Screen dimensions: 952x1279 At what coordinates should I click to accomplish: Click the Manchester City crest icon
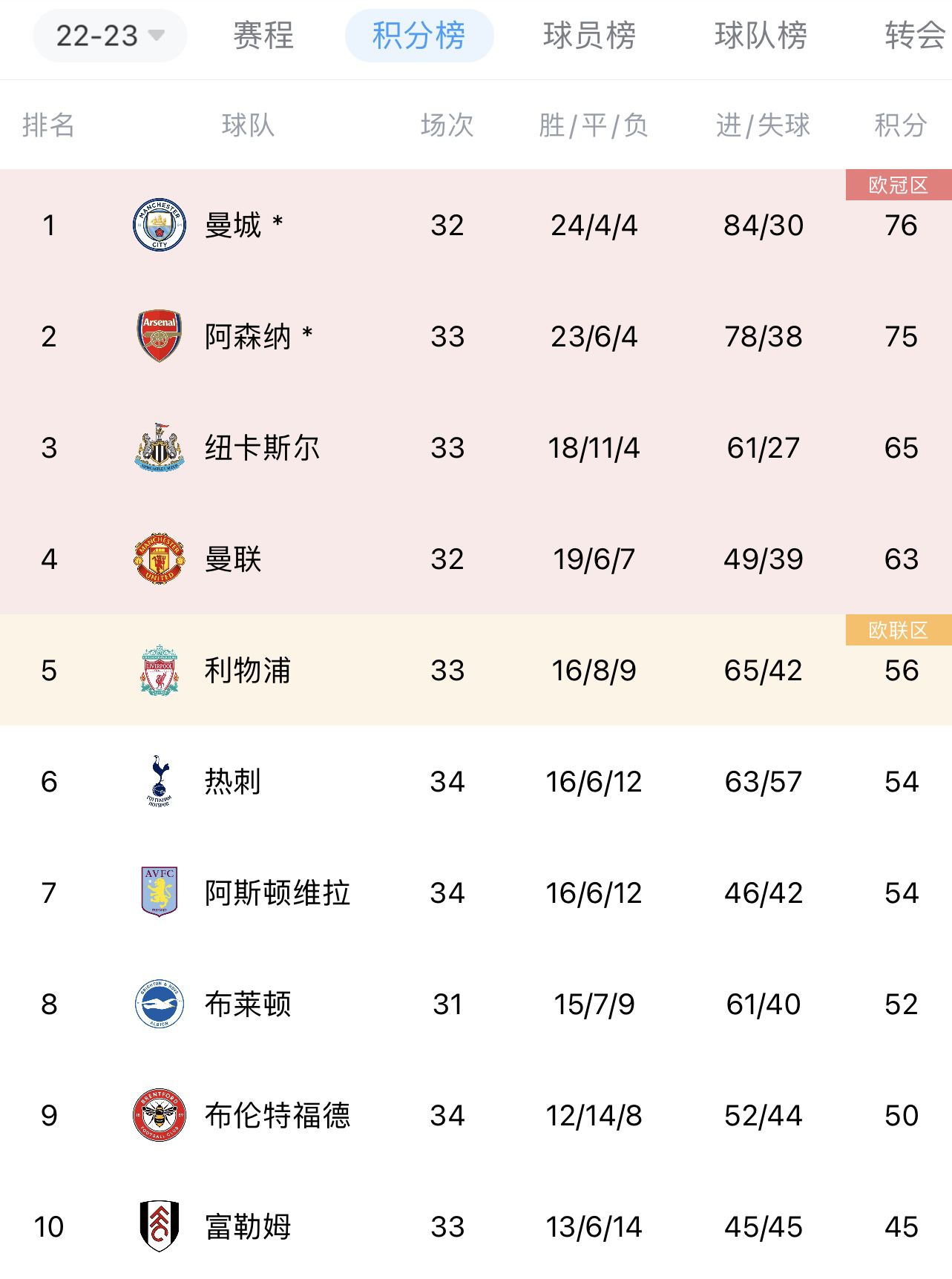point(160,225)
